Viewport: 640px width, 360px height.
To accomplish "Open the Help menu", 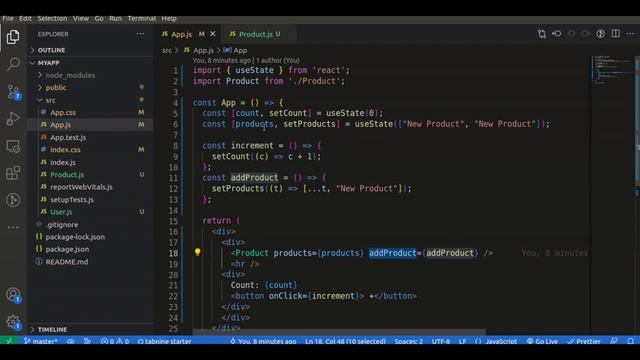I will (169, 18).
